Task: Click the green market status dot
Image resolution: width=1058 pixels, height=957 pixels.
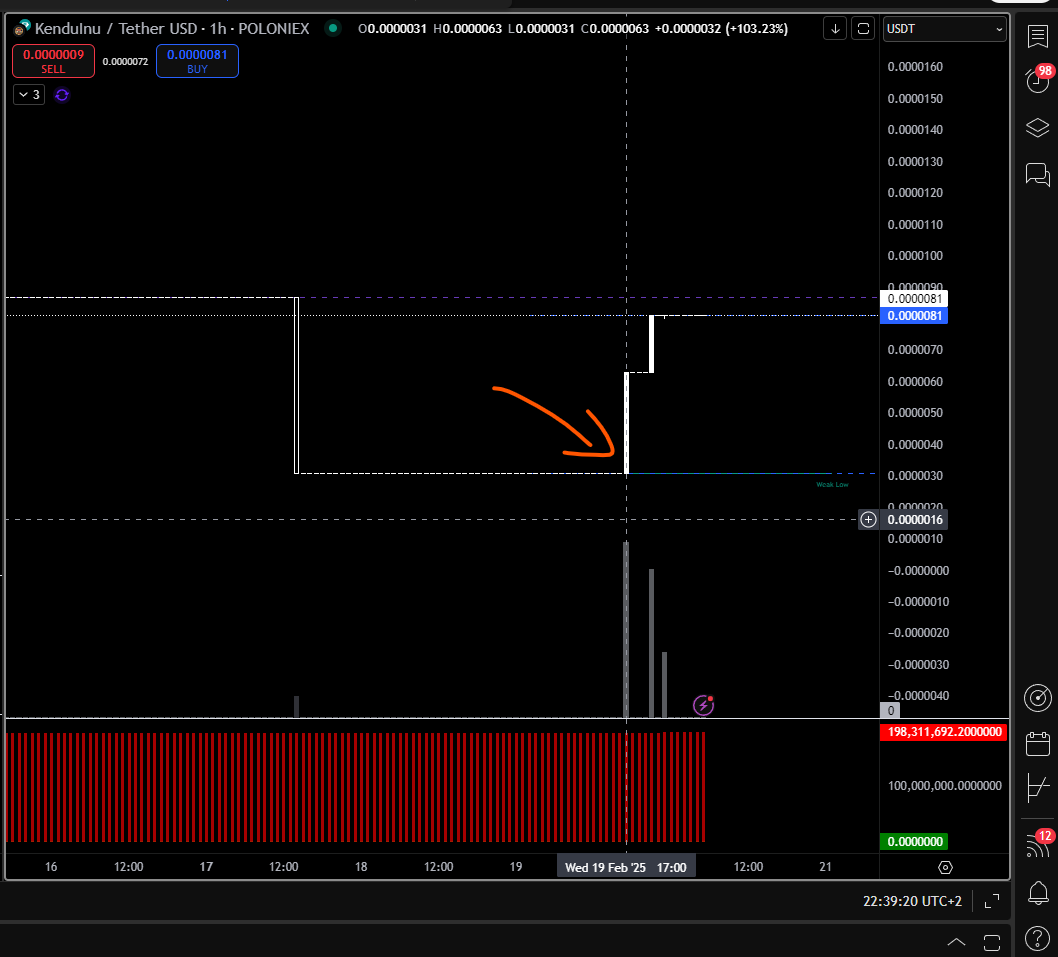Action: point(333,28)
